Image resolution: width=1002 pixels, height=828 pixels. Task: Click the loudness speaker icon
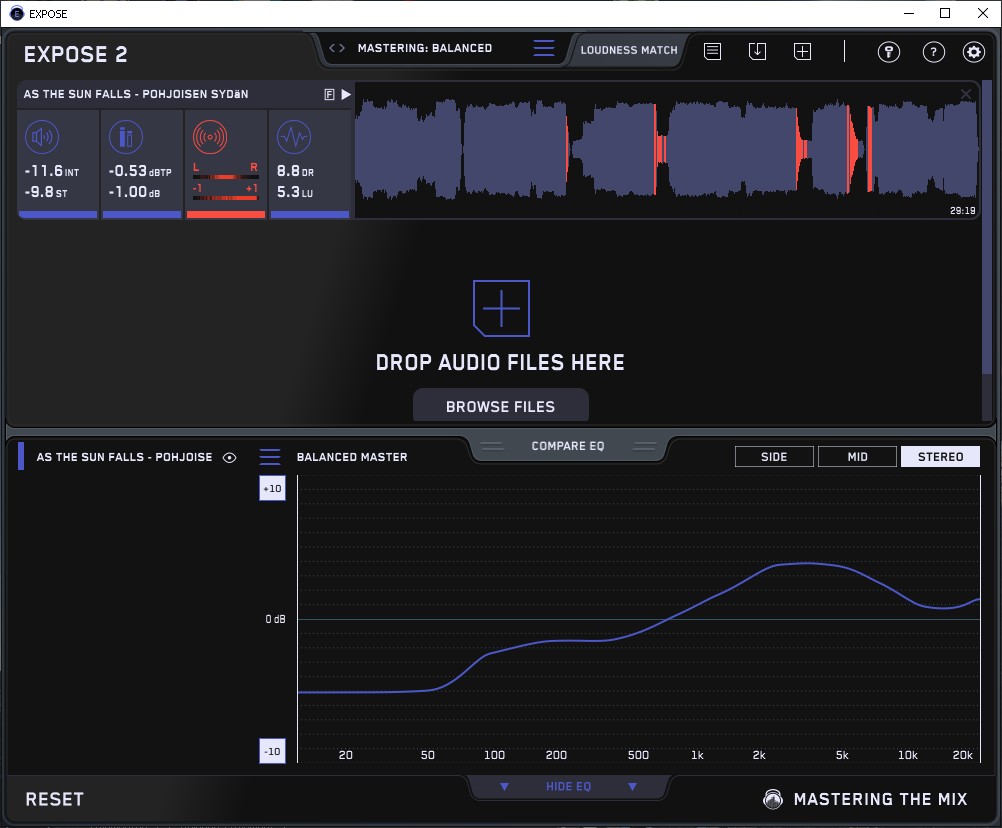(42, 137)
